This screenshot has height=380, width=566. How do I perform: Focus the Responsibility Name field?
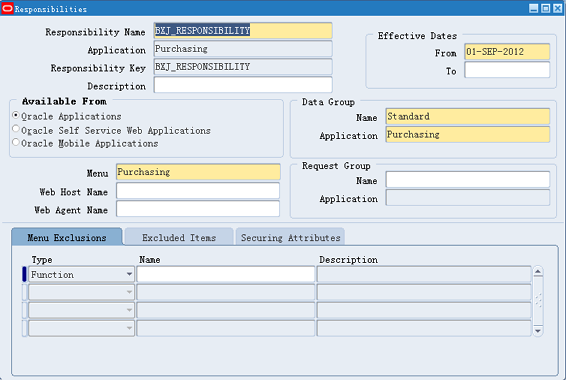click(243, 31)
